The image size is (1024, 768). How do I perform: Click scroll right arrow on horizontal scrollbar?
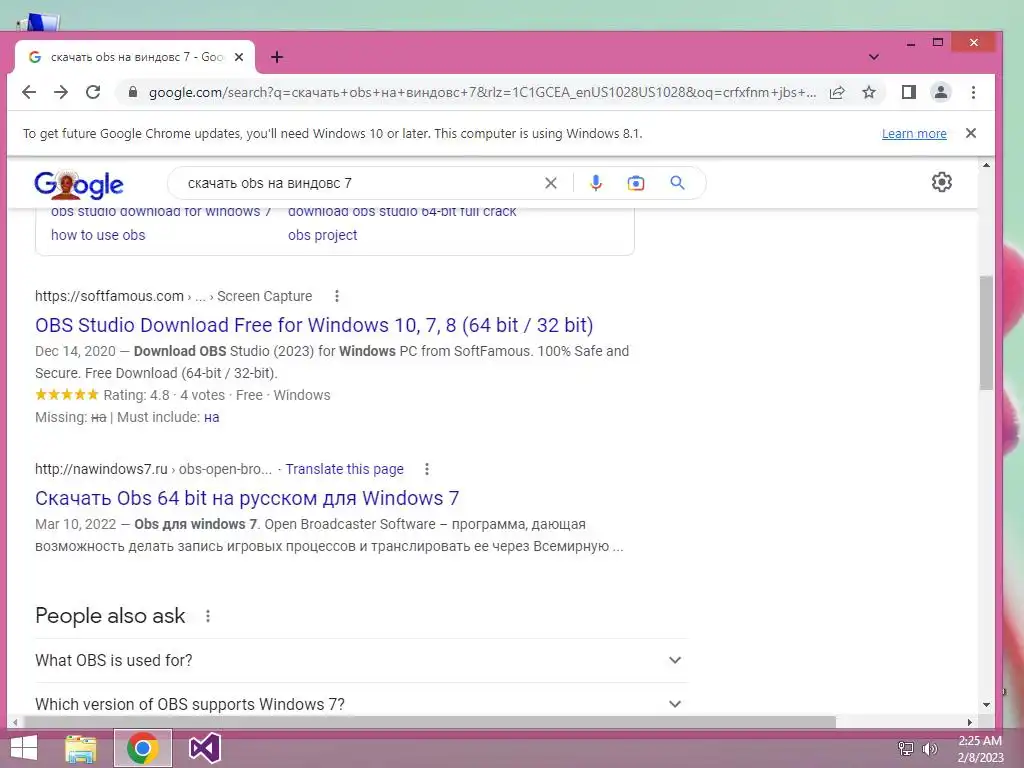[x=970, y=722]
